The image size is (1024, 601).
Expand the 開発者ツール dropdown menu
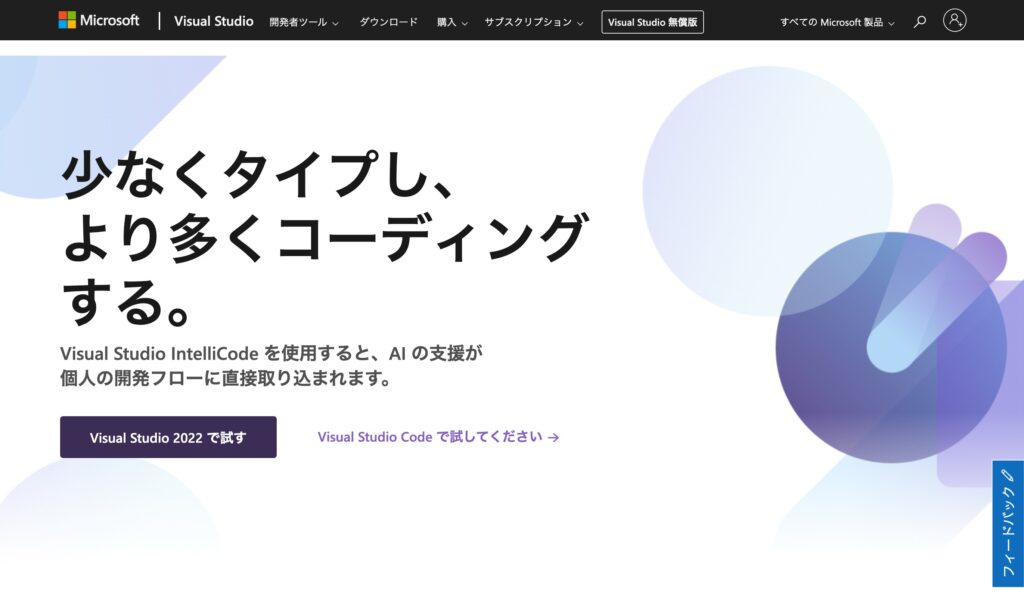coord(304,22)
